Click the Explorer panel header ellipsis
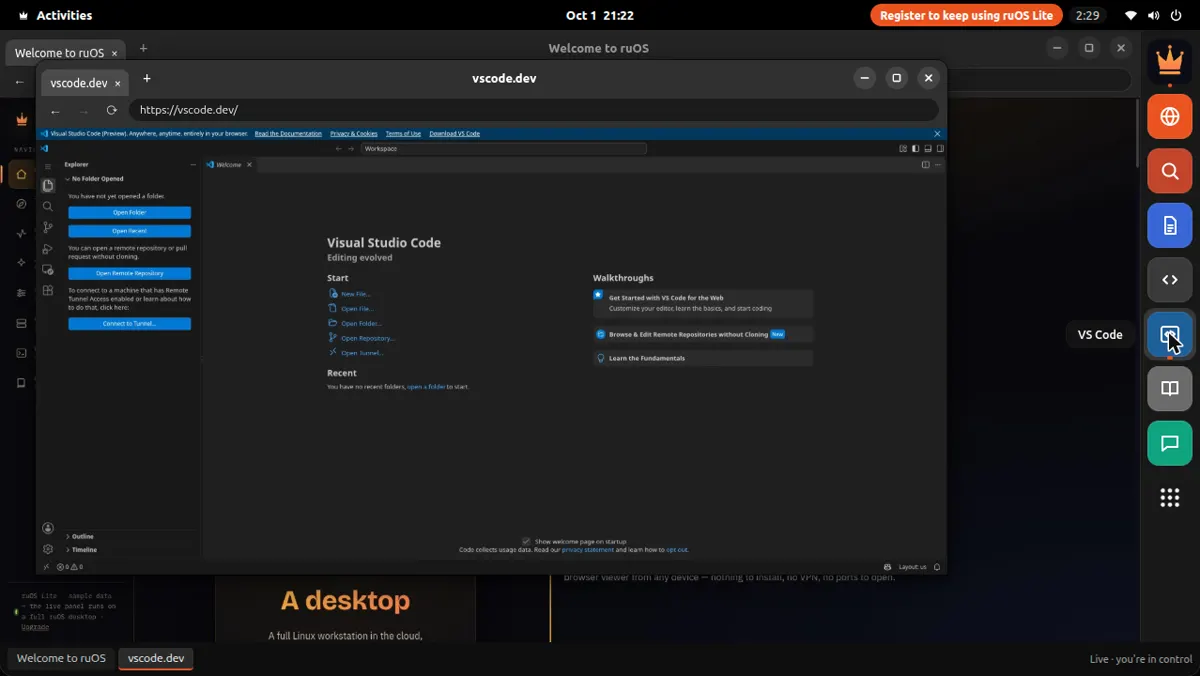This screenshot has height=676, width=1200. [193, 164]
